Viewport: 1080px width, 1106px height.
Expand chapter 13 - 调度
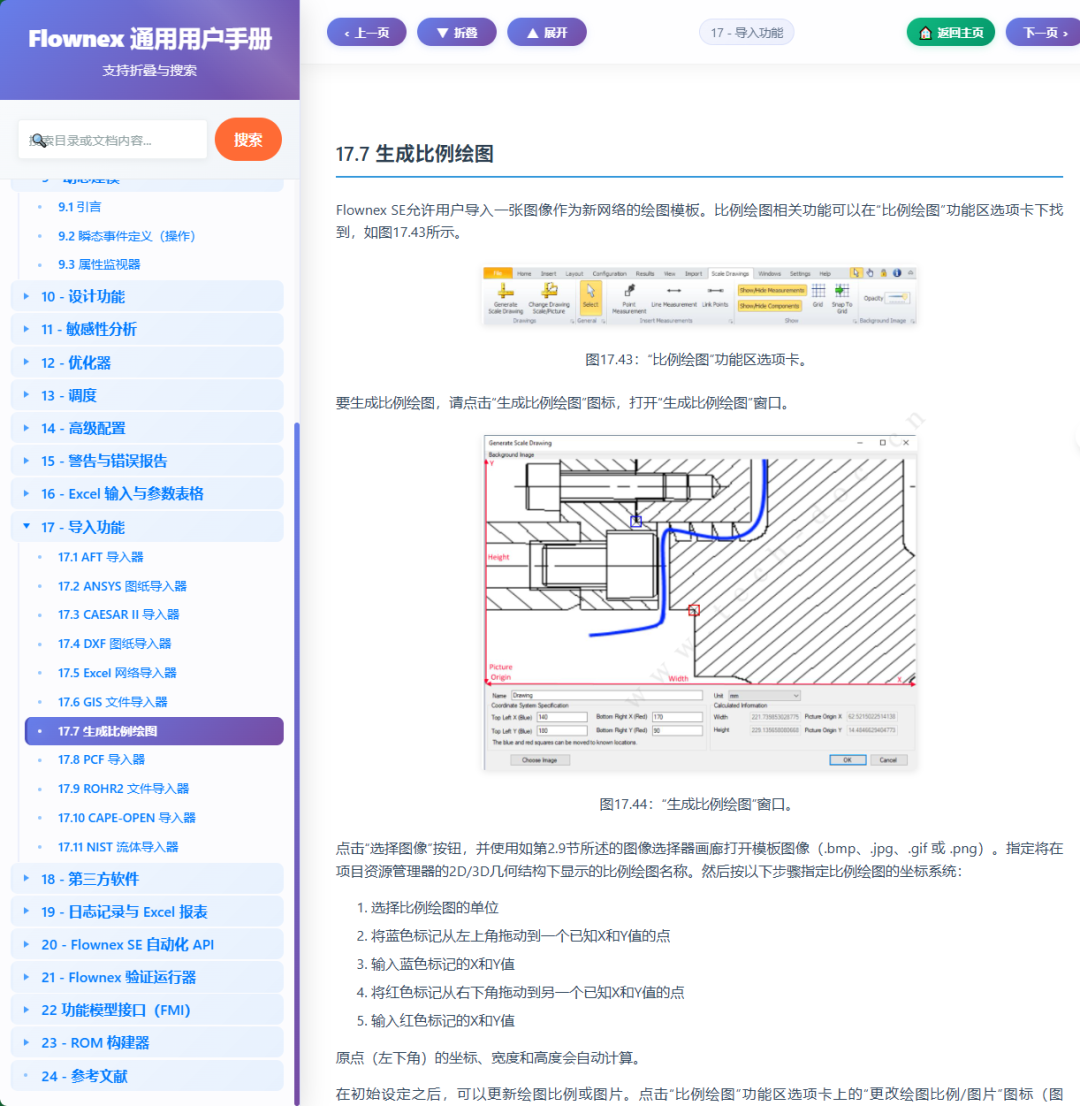(x=147, y=395)
